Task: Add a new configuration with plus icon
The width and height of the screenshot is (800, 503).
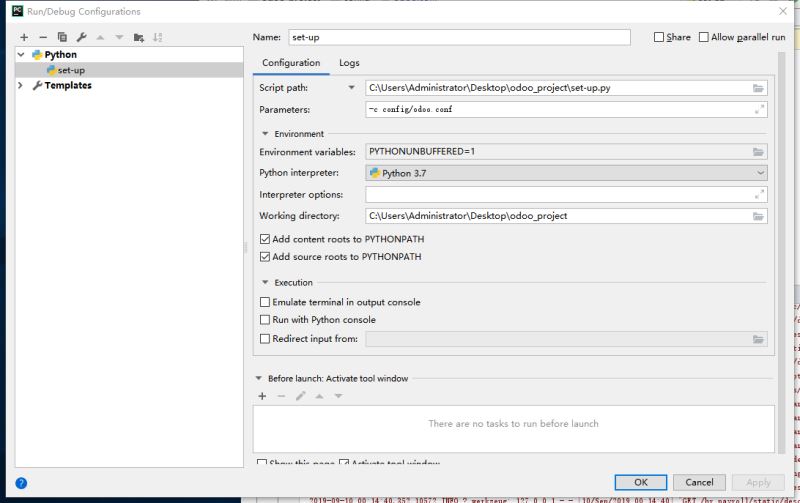Action: [24, 37]
